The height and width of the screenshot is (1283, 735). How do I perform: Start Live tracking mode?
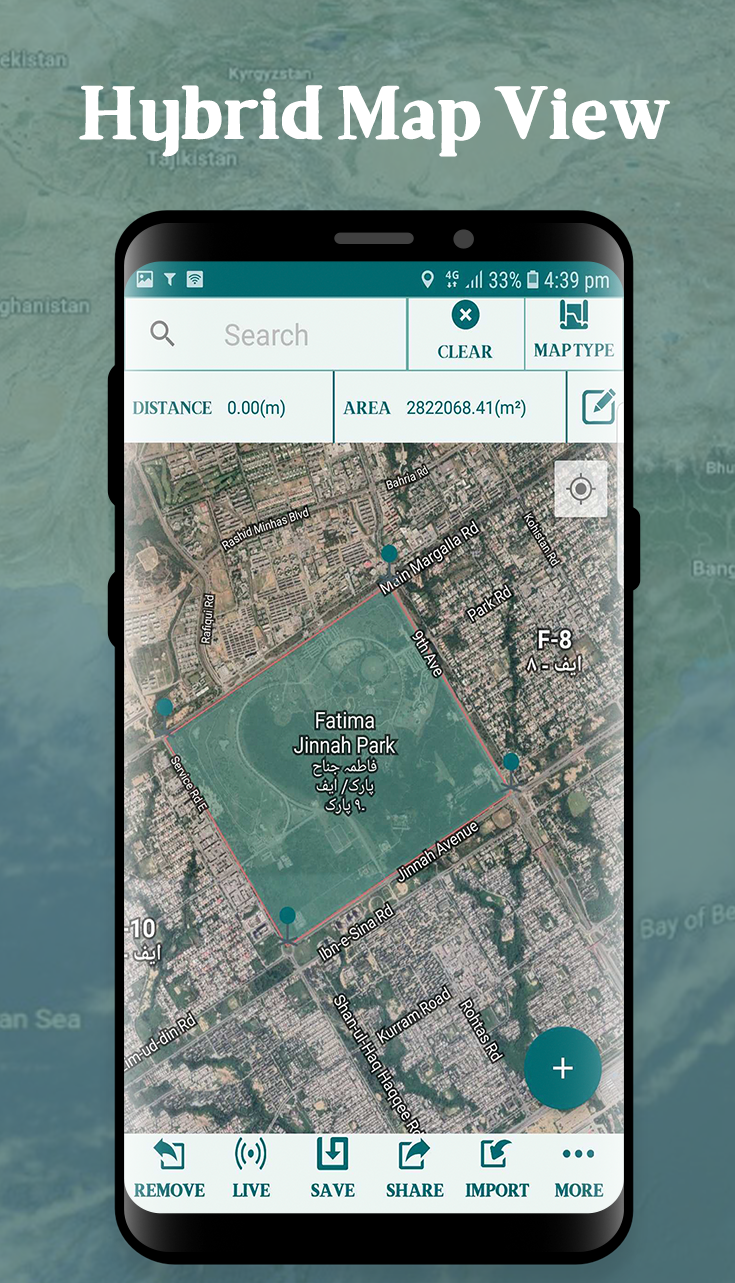tap(251, 1169)
